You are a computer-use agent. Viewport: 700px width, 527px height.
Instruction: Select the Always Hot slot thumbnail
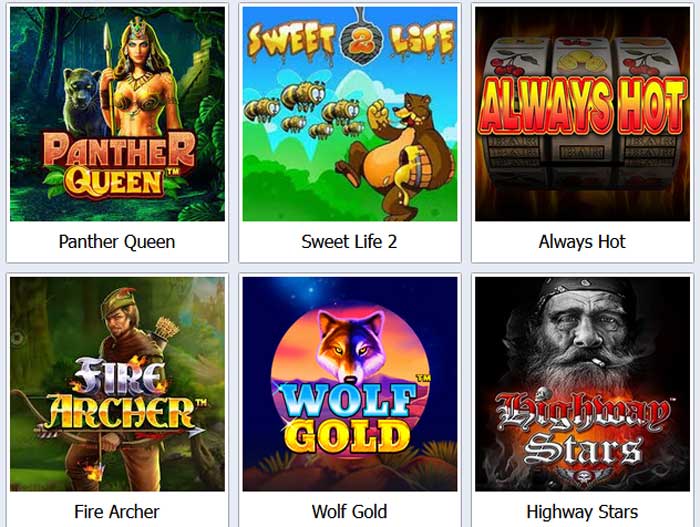pos(583,114)
